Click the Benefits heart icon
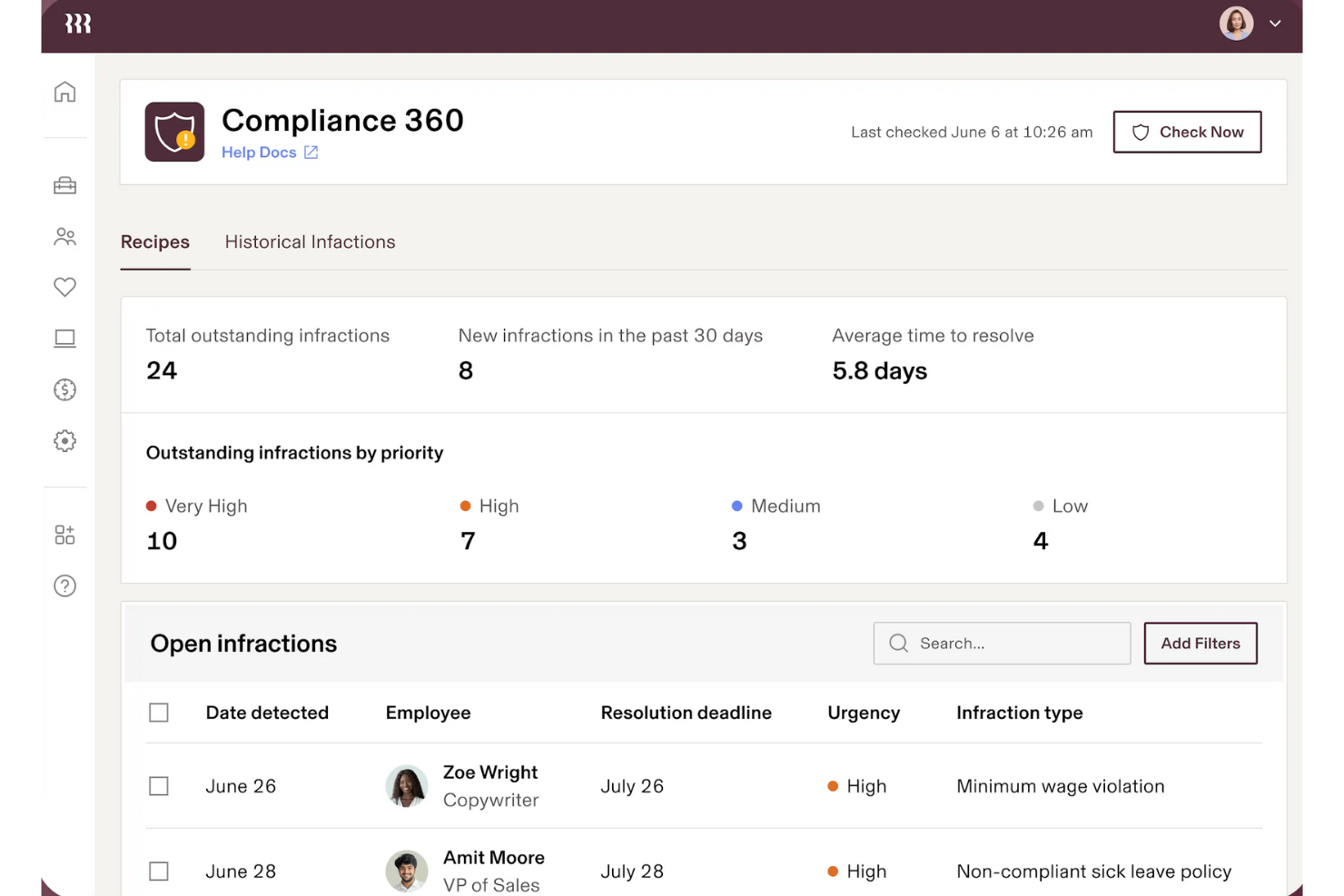This screenshot has height=896, width=1344. click(x=64, y=287)
